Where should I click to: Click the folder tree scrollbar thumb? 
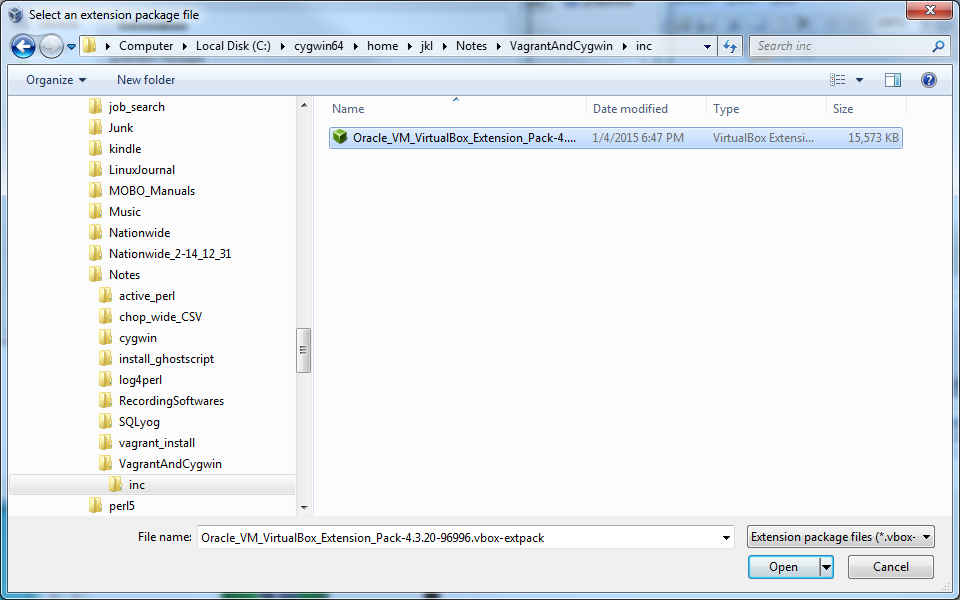pos(304,350)
